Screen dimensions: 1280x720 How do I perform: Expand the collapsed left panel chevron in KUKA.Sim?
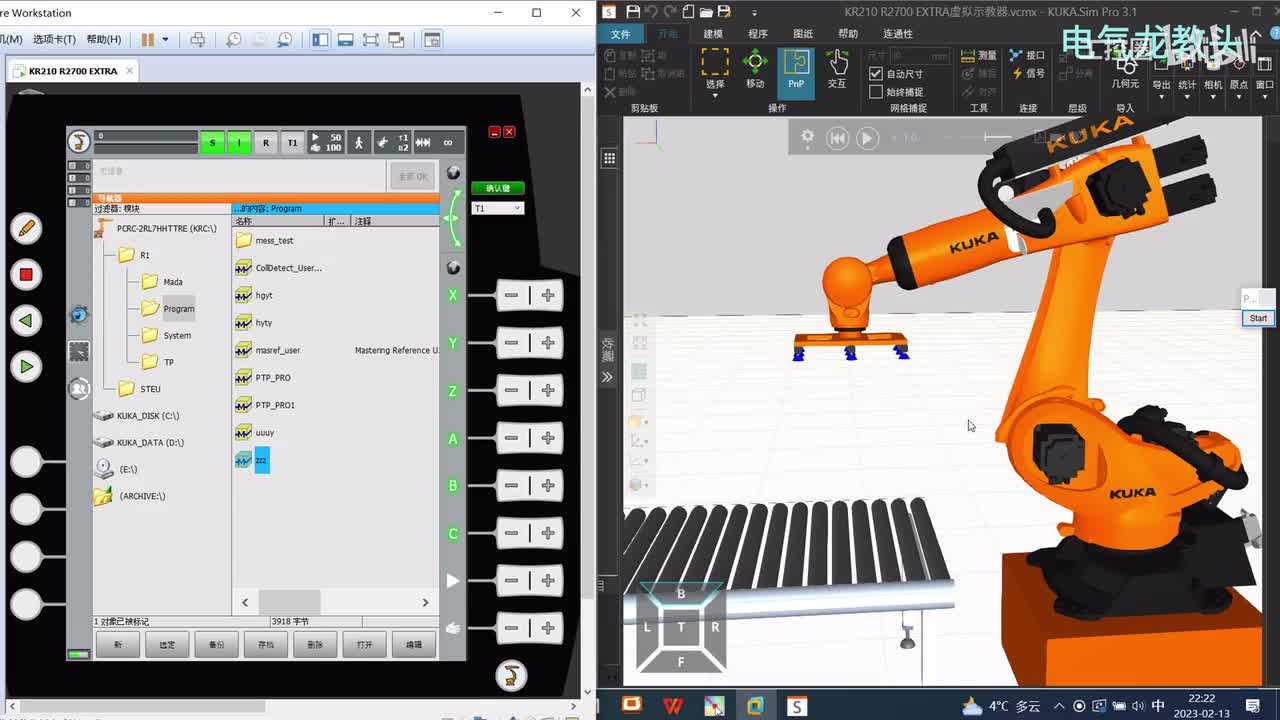[607, 377]
